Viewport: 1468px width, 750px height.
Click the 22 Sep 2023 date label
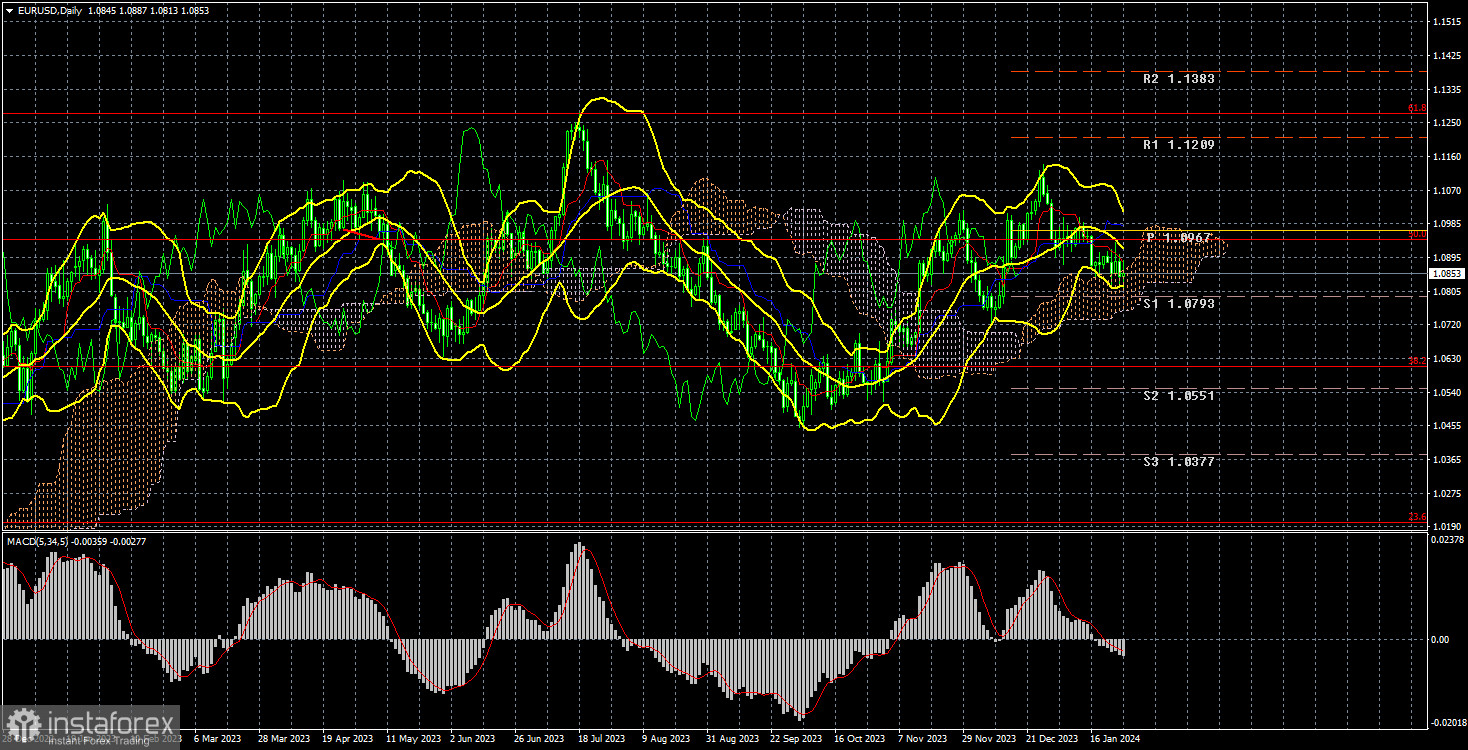click(797, 739)
